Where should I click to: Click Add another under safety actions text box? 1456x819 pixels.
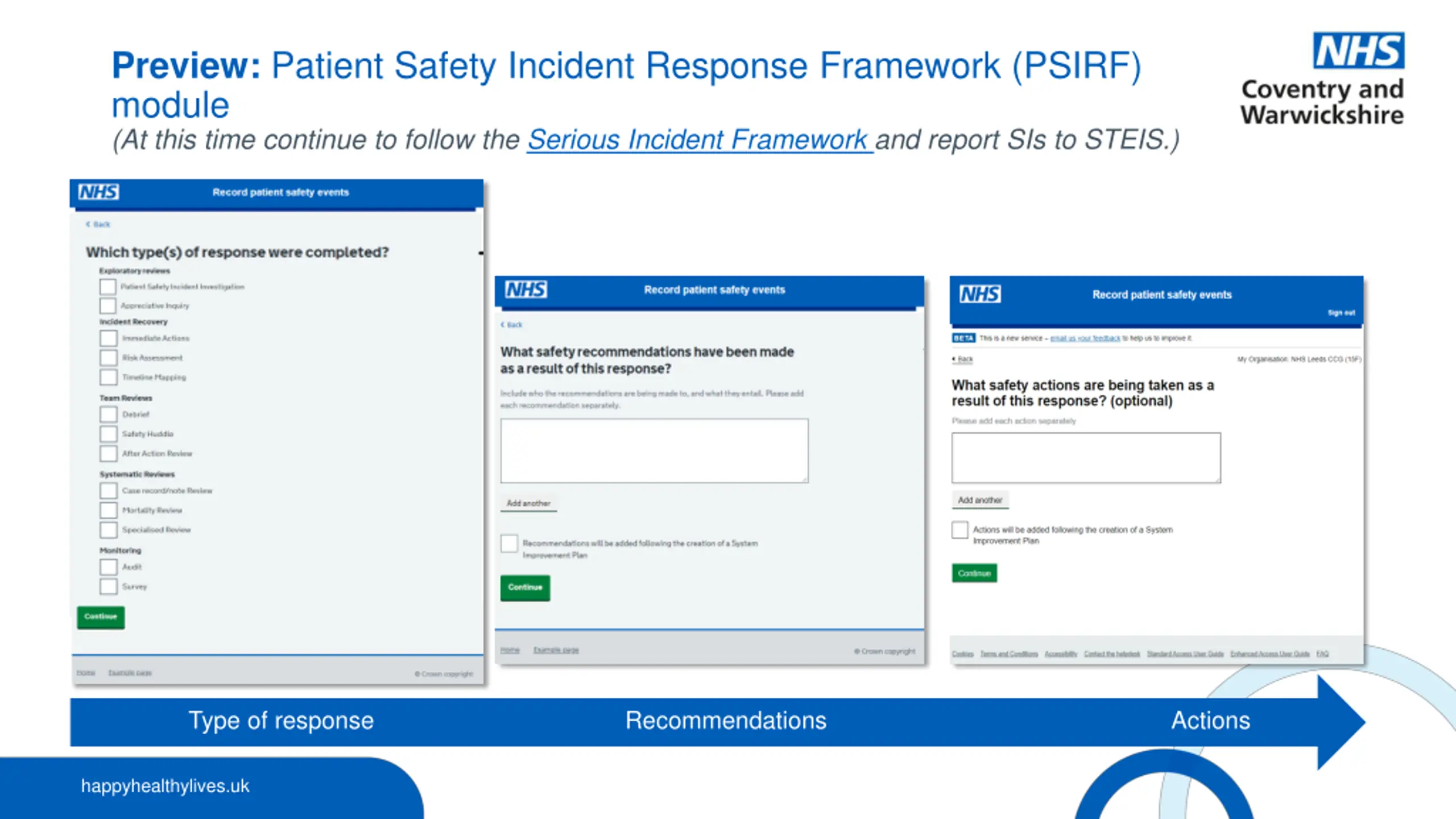[980, 500]
